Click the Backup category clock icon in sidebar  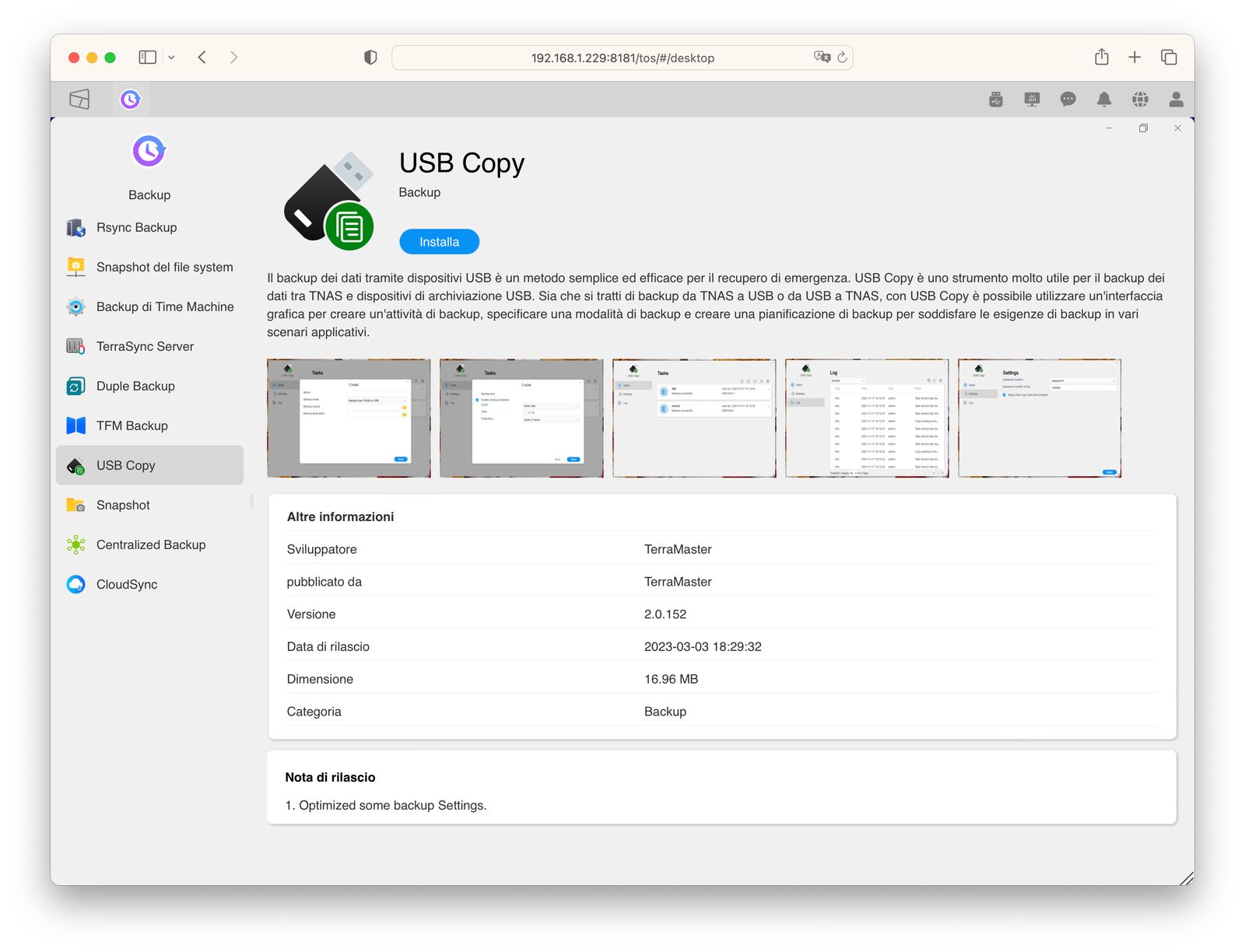point(149,151)
